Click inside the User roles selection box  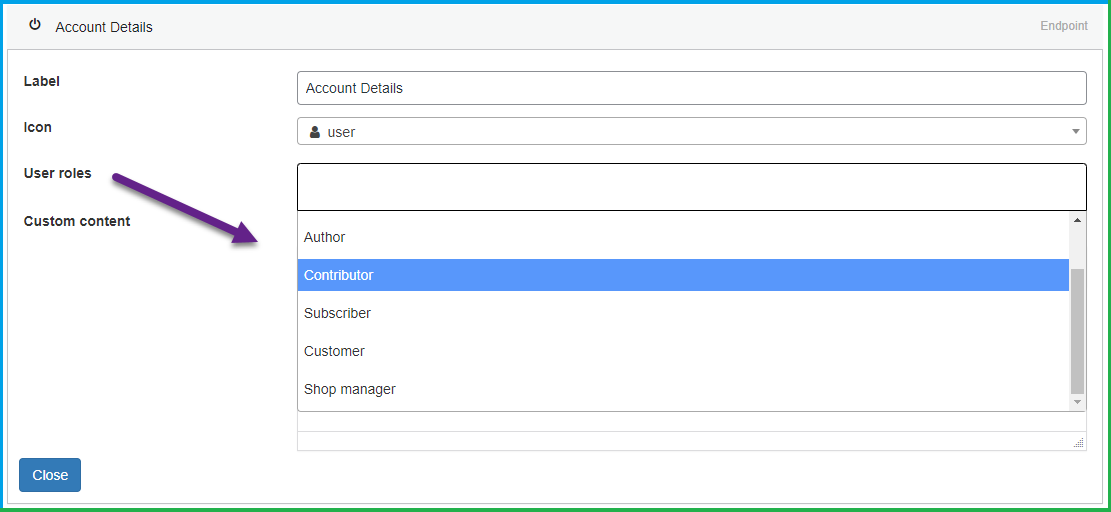click(691, 187)
